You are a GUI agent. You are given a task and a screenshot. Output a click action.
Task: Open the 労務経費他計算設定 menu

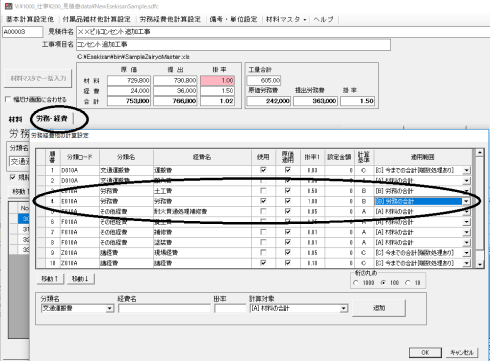pyautogui.click(x=170, y=19)
